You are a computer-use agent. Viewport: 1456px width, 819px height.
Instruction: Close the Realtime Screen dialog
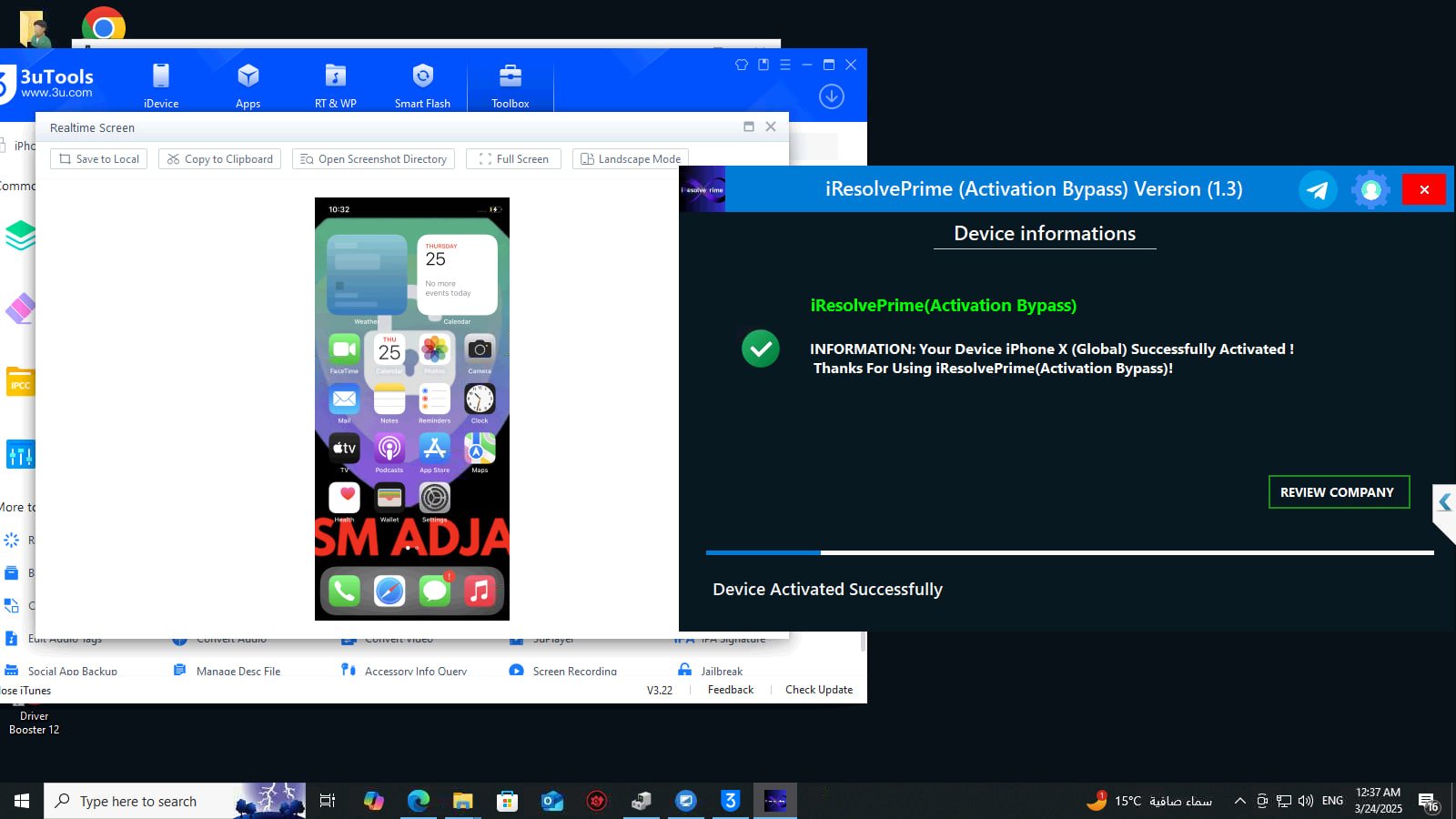(771, 126)
